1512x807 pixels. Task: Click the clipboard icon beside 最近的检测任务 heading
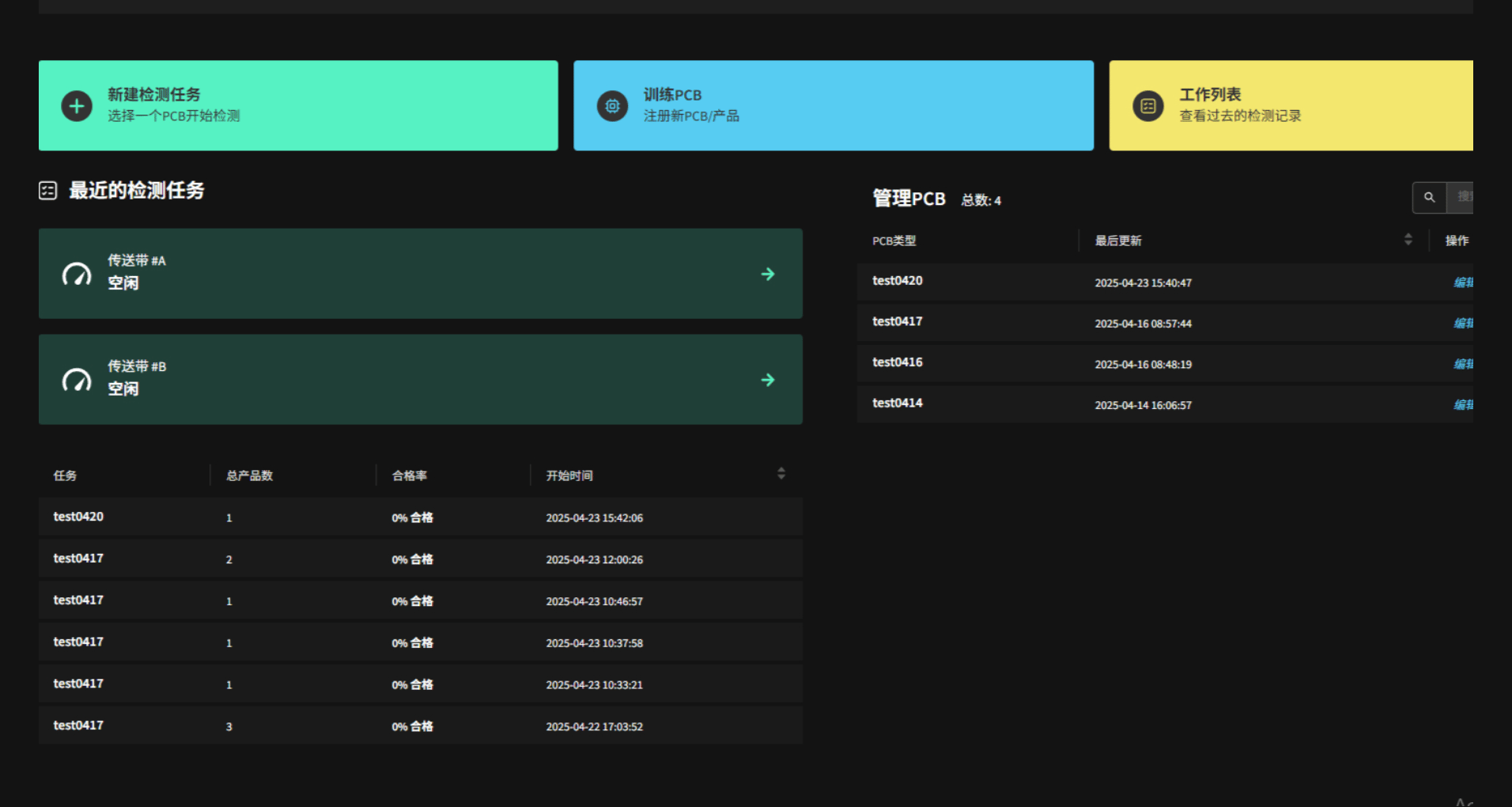pos(48,190)
